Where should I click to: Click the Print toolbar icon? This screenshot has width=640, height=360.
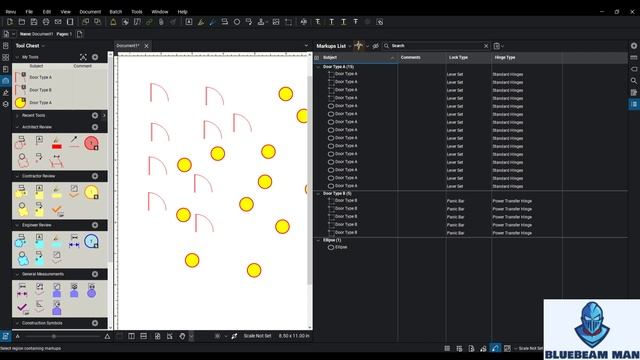[x=46, y=22]
